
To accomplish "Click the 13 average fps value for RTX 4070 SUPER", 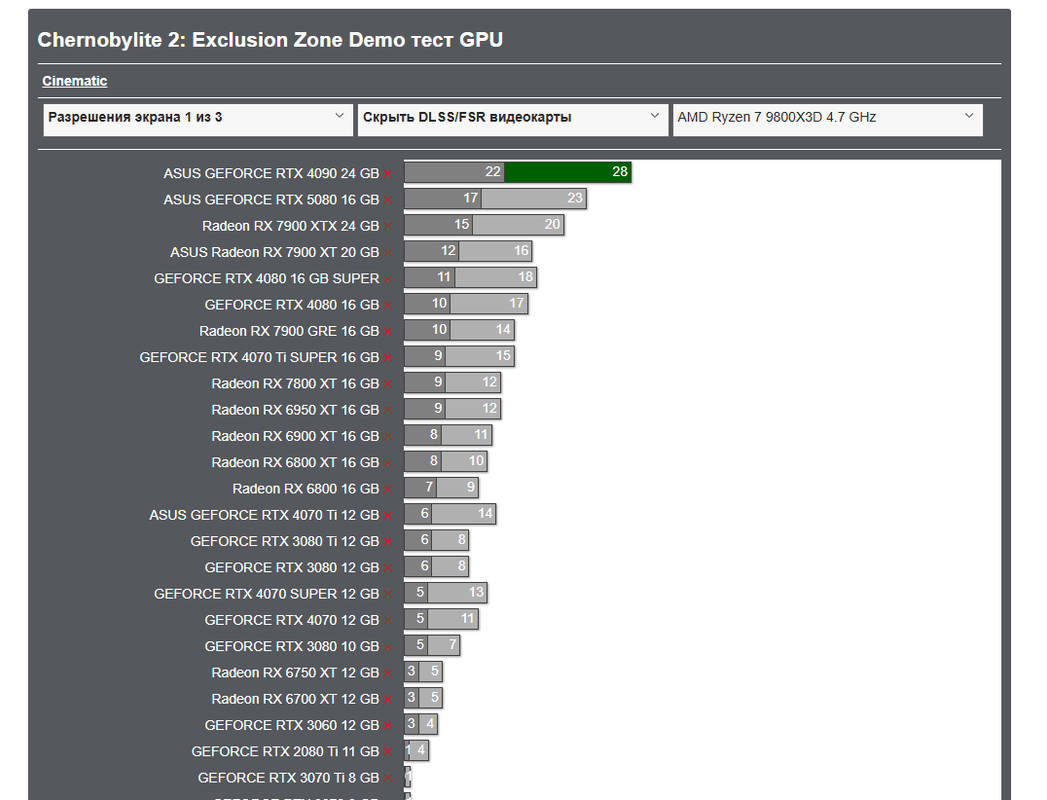I will 476,592.
